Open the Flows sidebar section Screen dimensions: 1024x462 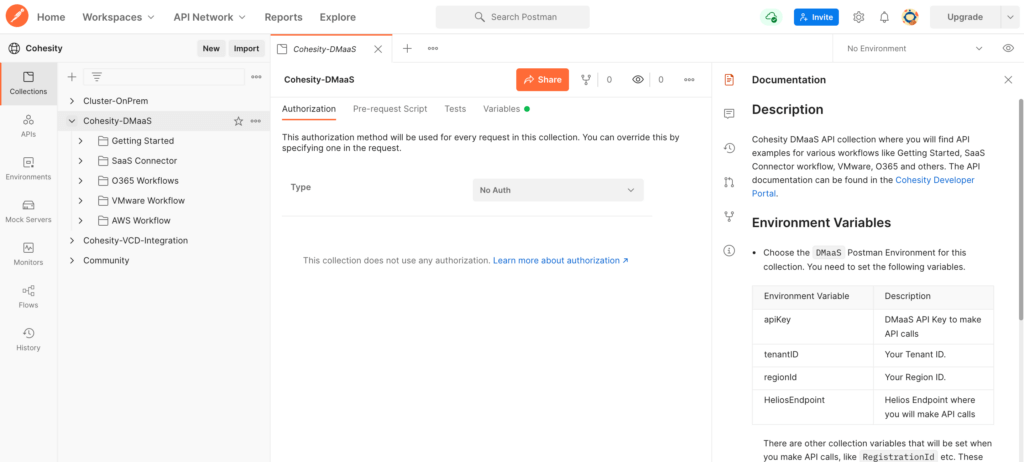coord(28,296)
